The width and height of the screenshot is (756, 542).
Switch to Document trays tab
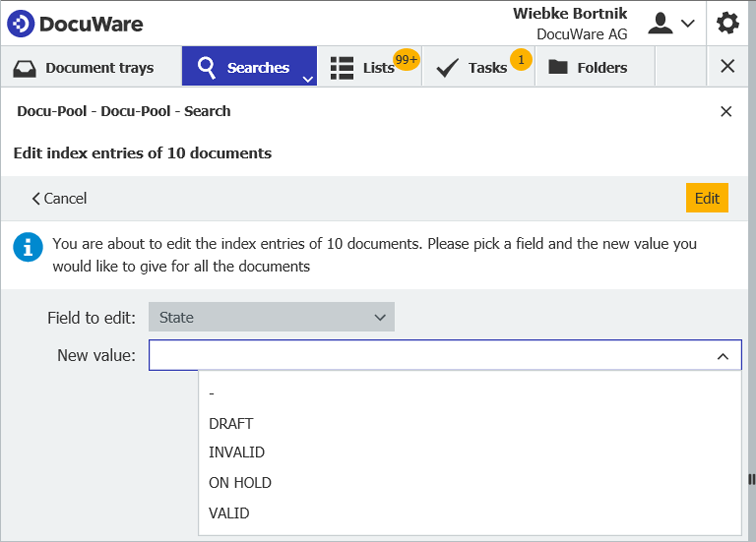(85, 68)
